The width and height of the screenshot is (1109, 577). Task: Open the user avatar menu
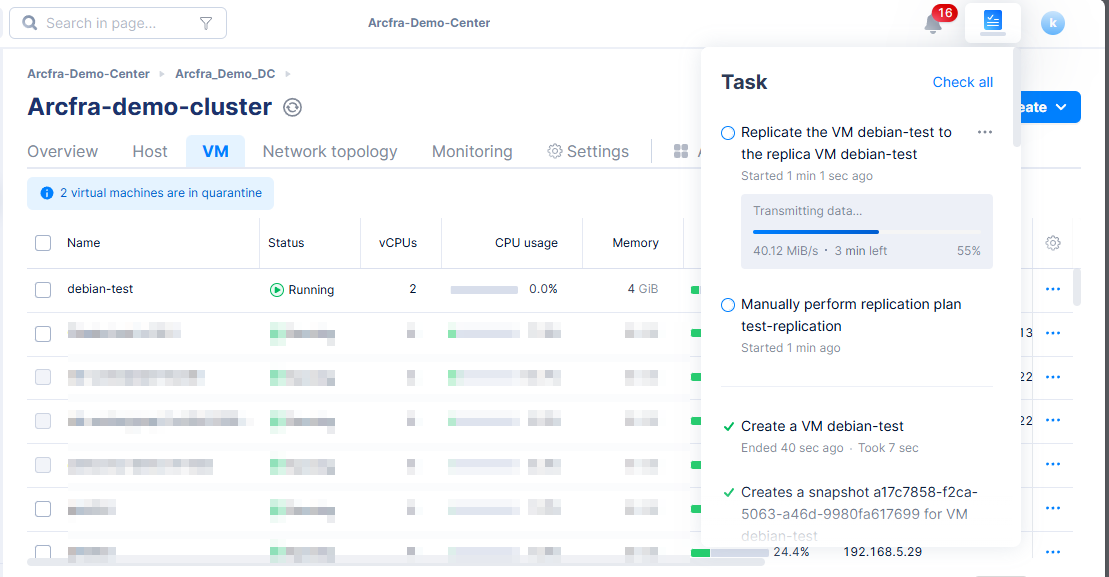tap(1052, 23)
